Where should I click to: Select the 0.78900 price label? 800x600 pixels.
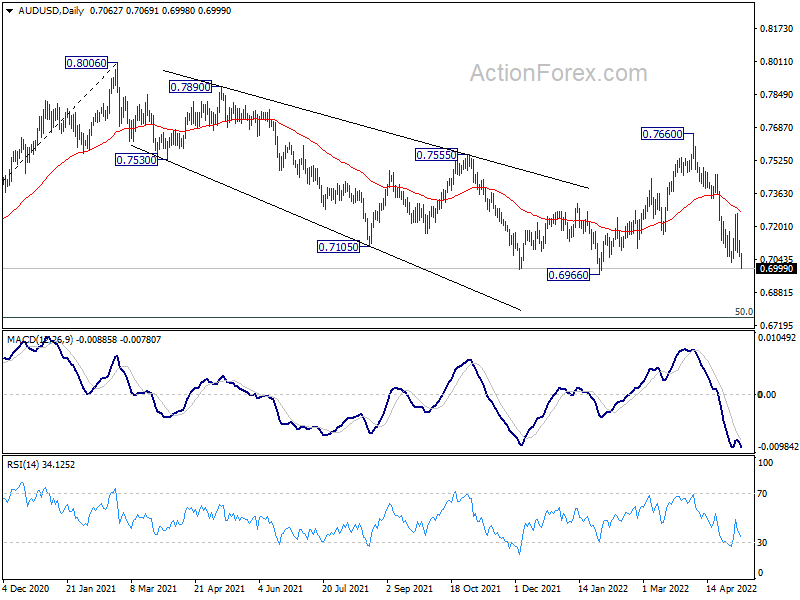(x=190, y=87)
